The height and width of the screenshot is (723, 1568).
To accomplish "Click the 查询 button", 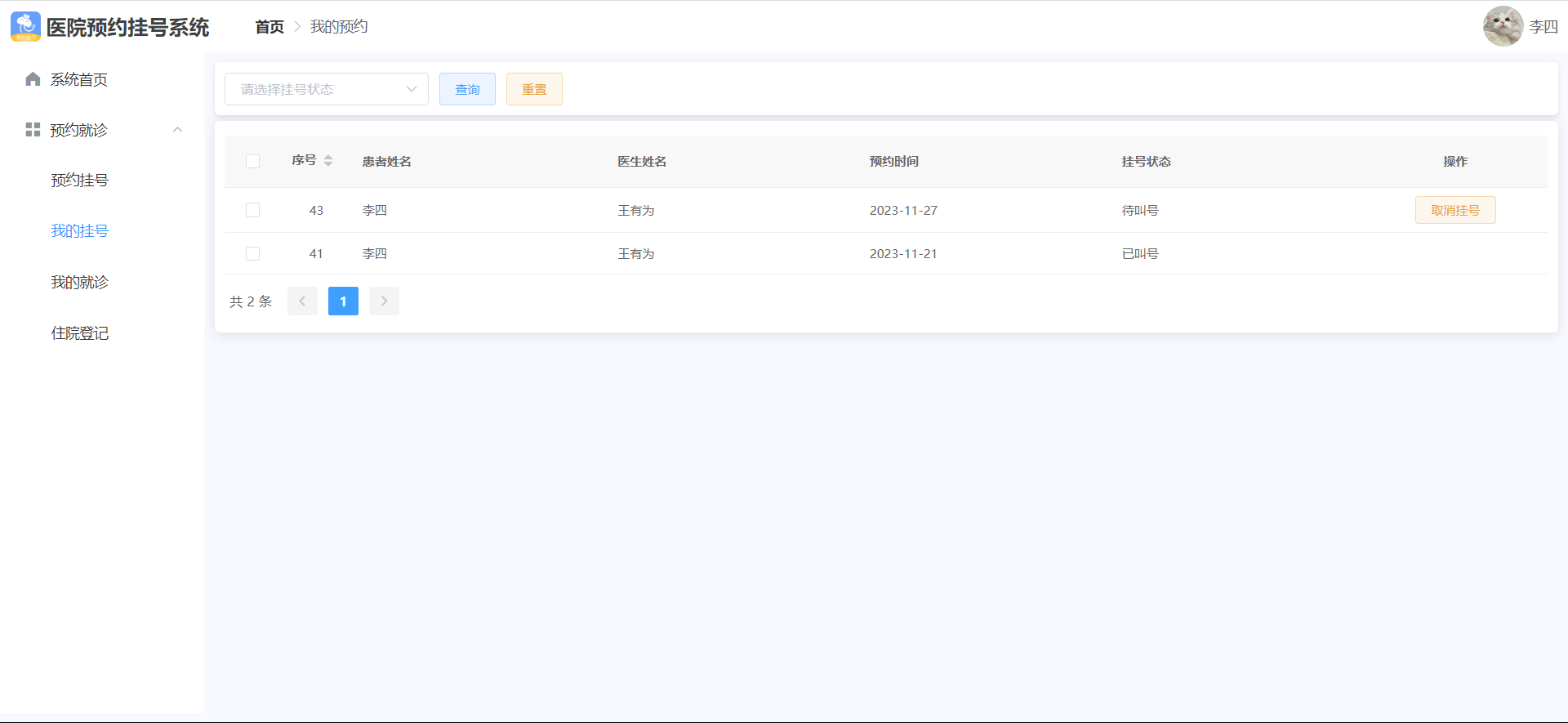I will coord(467,89).
